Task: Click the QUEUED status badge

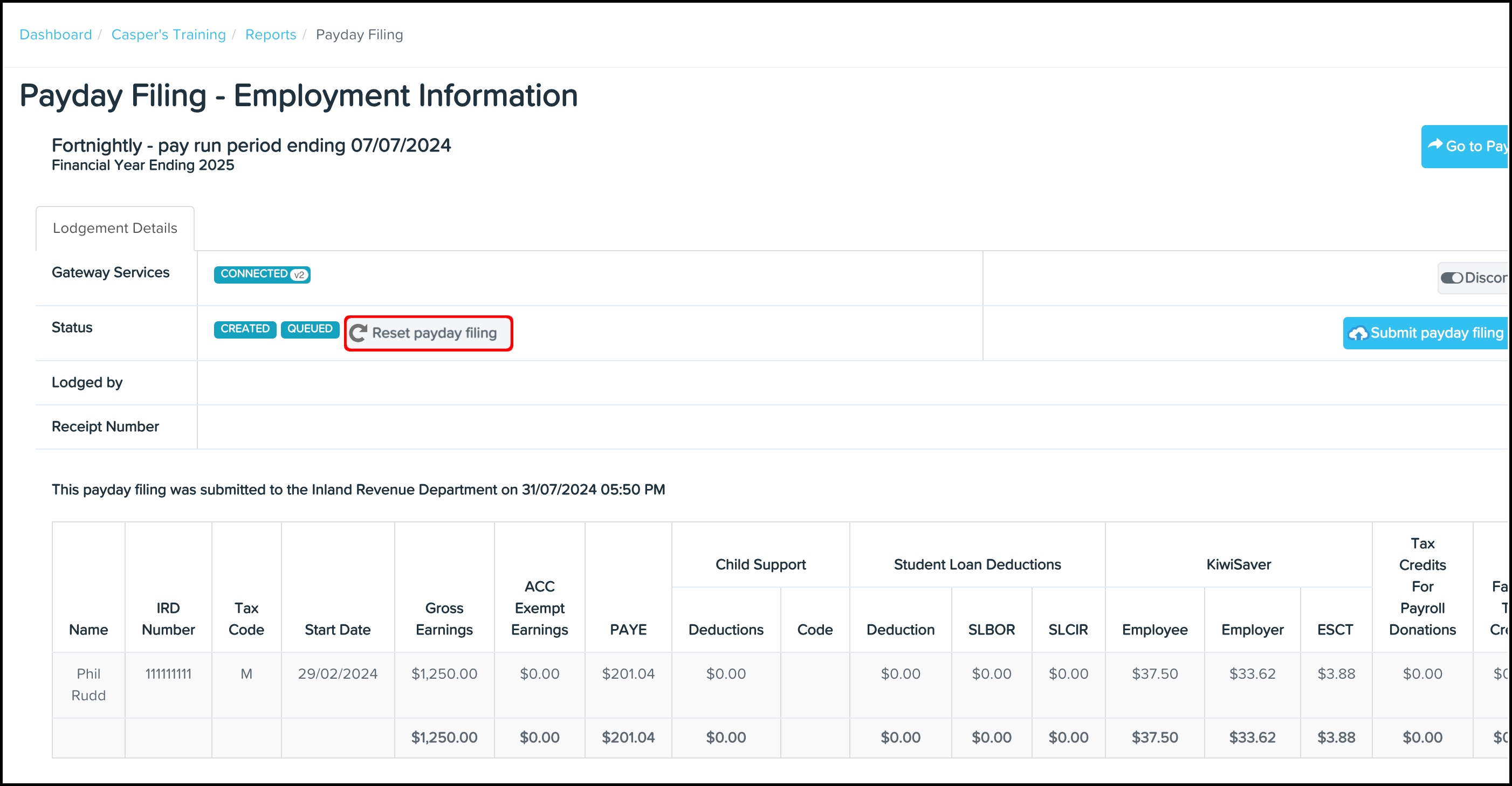Action: (310, 329)
